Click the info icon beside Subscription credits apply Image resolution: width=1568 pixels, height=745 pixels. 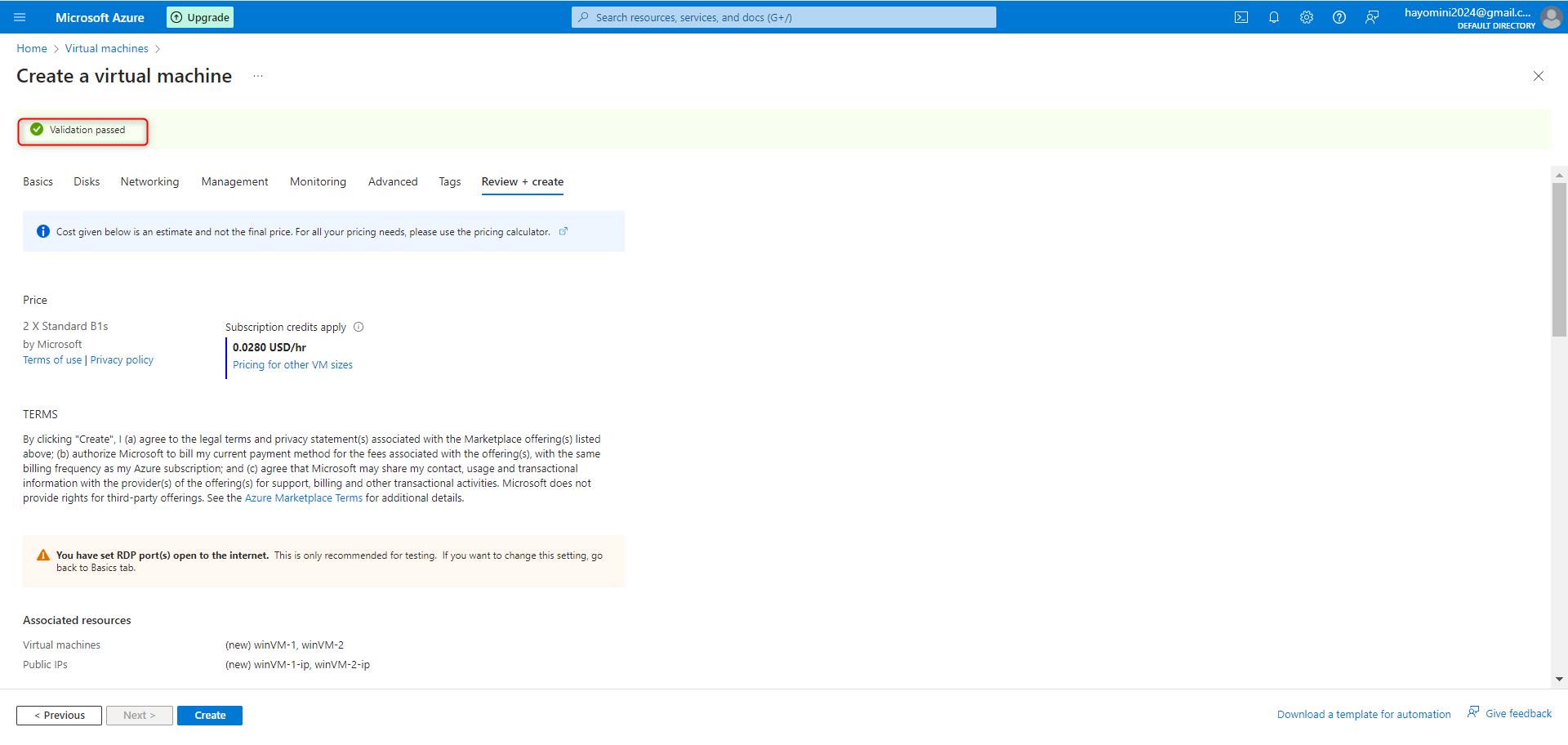(x=359, y=327)
